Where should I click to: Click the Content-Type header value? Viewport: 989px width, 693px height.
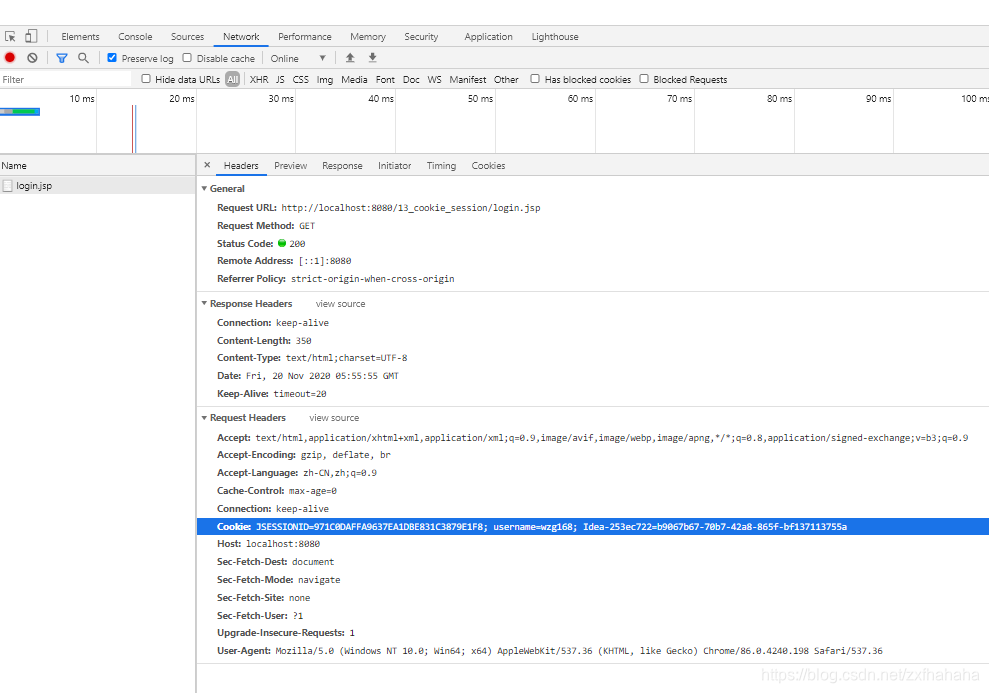point(346,358)
